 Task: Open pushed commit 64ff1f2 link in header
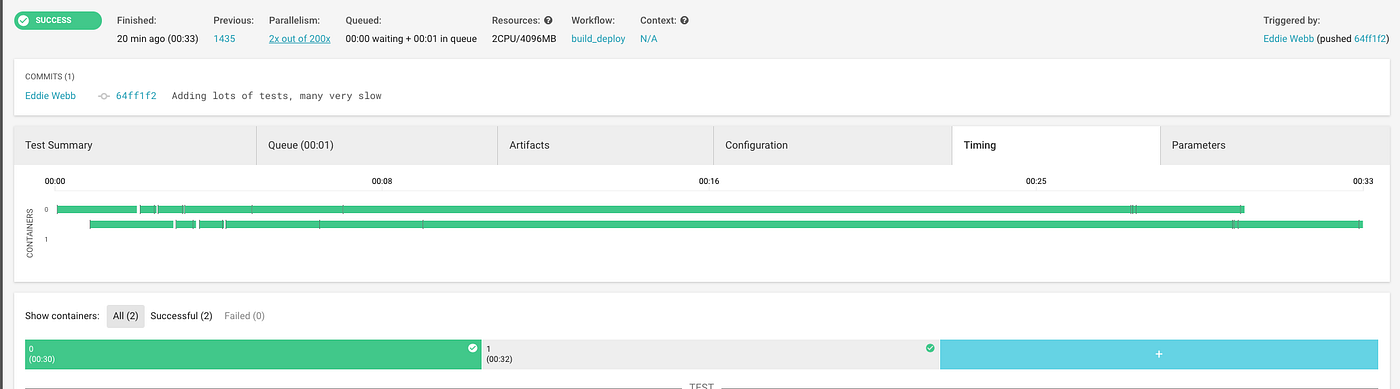(1371, 38)
